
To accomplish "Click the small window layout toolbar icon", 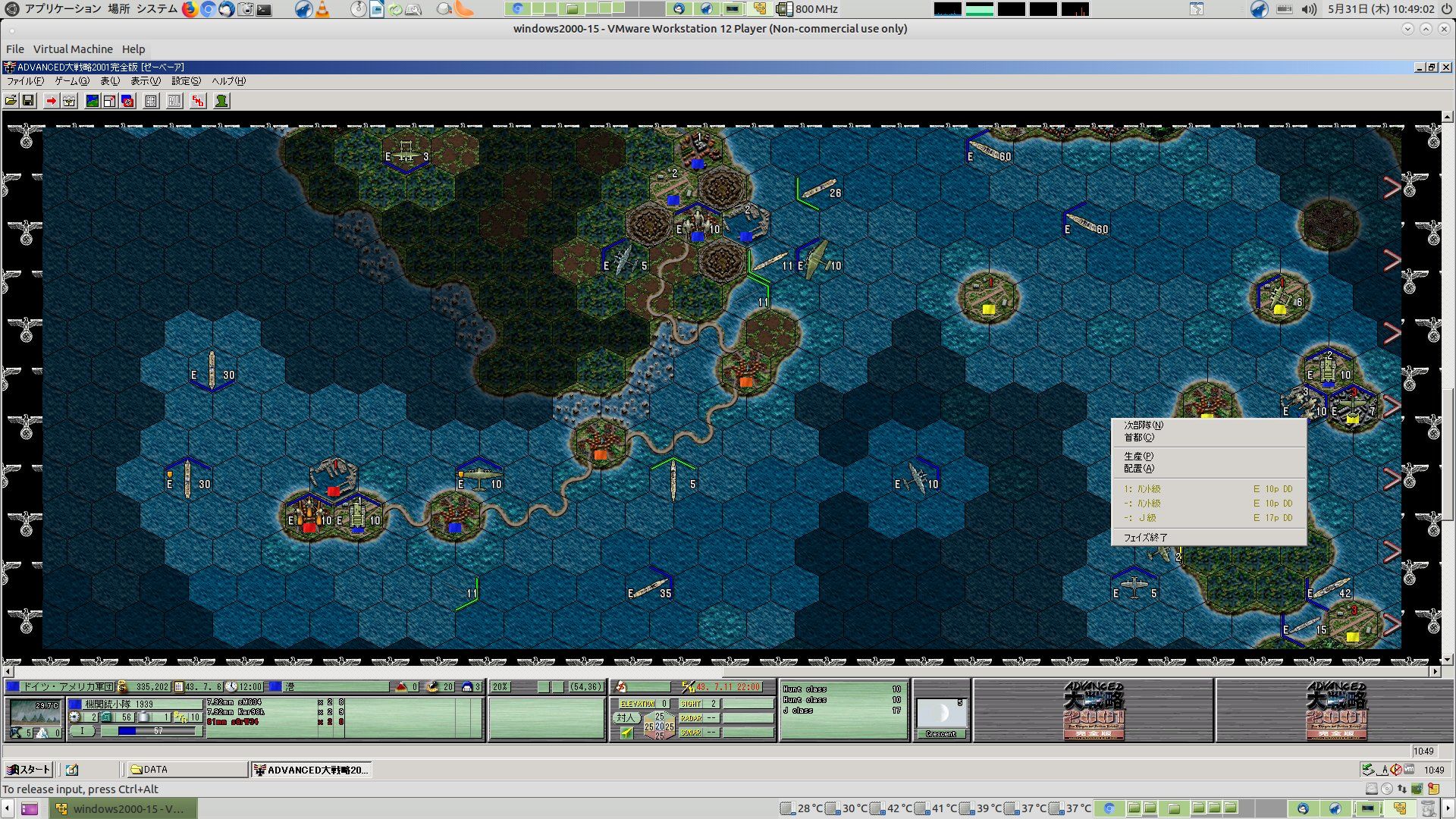I will click(x=109, y=101).
